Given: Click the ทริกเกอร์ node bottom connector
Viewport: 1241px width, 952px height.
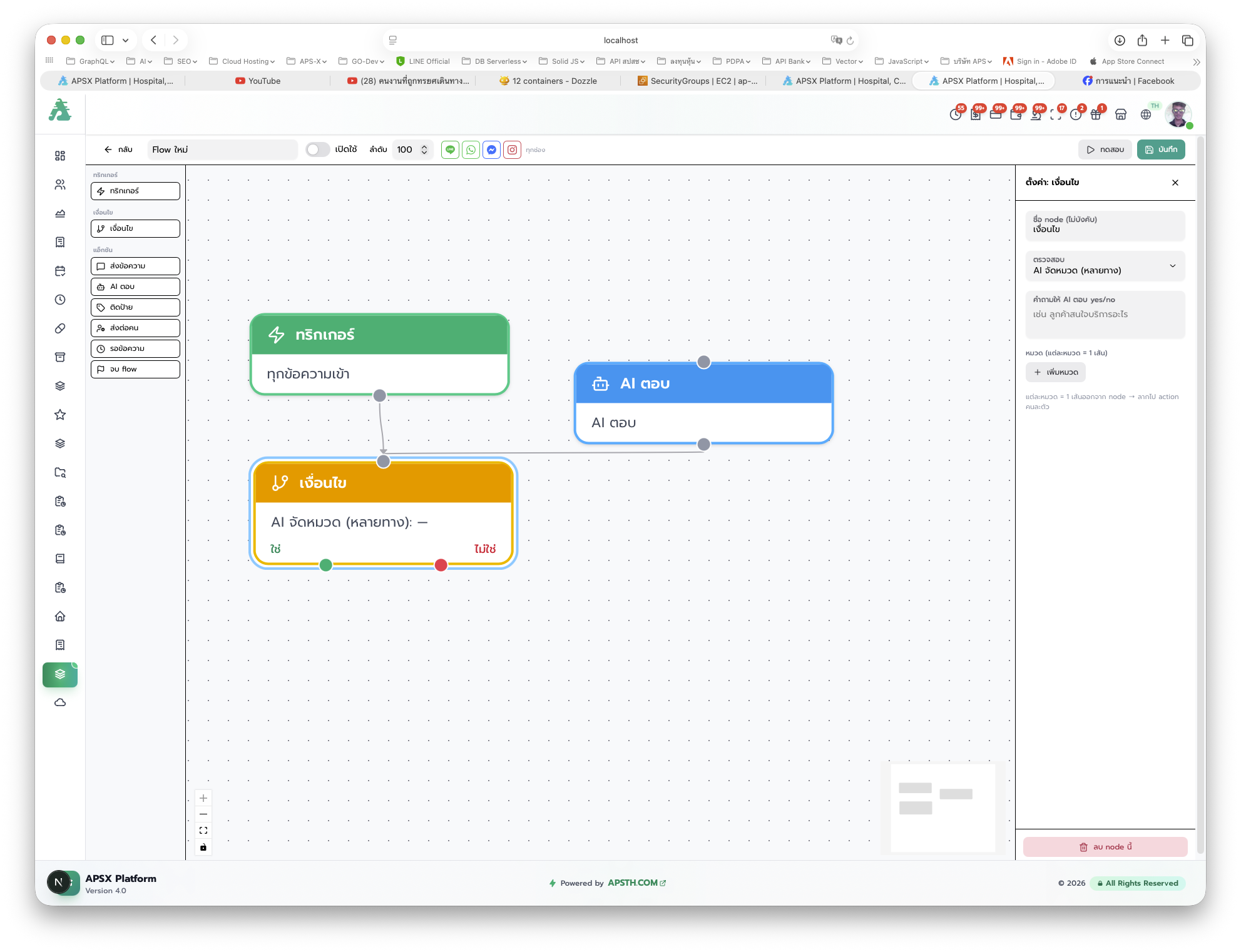Looking at the screenshot, I should click(380, 395).
